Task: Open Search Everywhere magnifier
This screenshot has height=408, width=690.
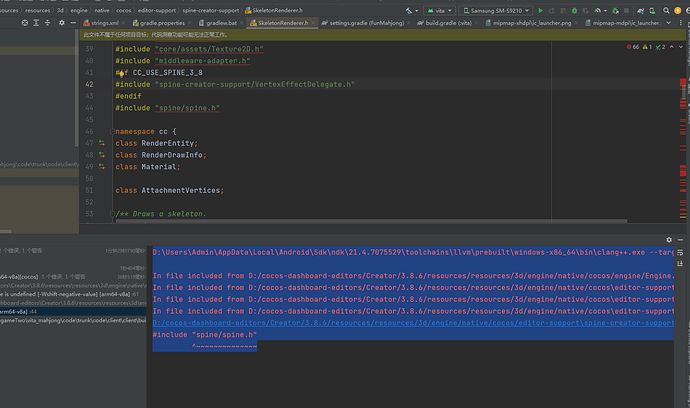Action: pyautogui.click(x=666, y=11)
